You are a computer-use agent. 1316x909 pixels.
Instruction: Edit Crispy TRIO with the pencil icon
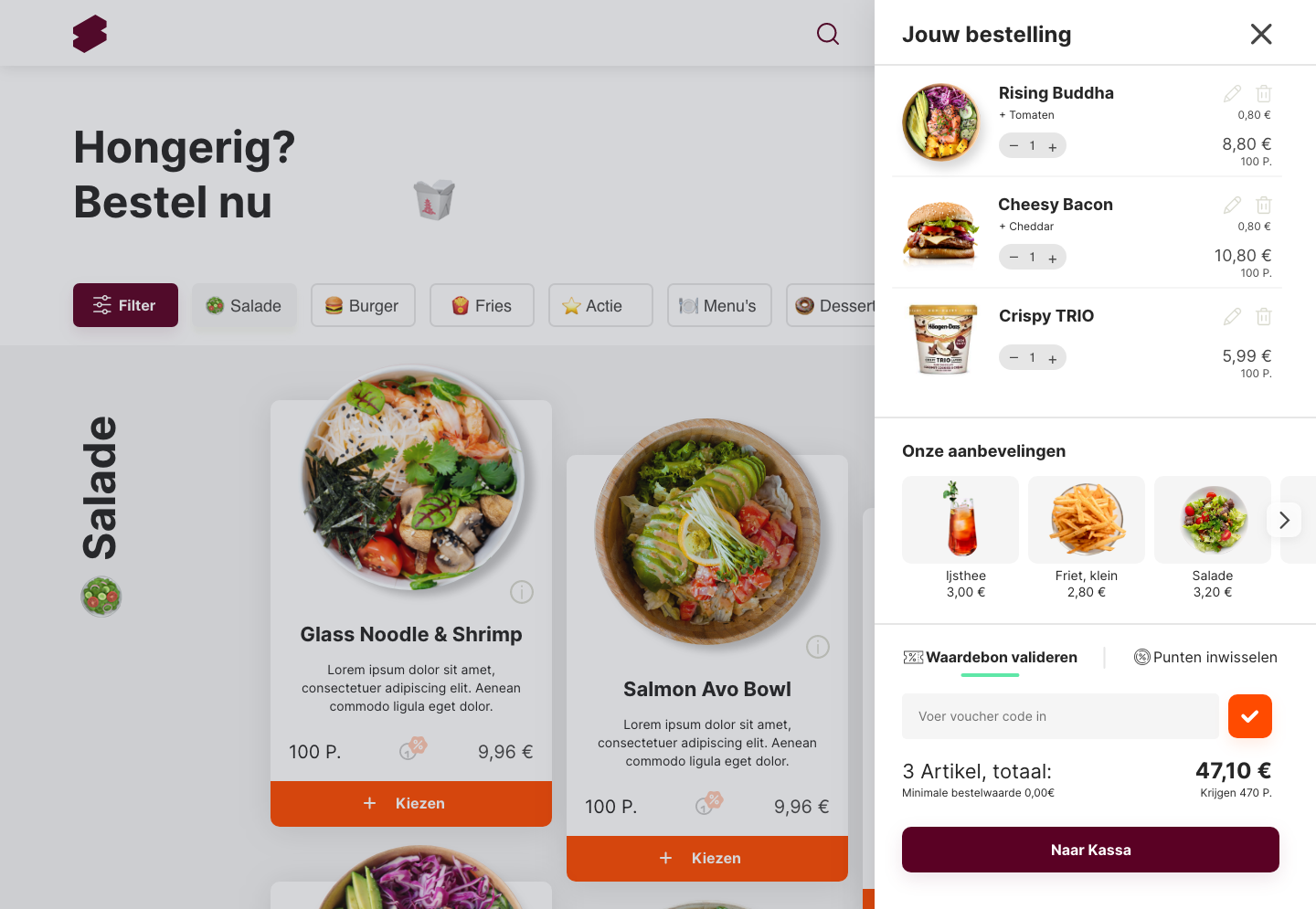(1232, 316)
